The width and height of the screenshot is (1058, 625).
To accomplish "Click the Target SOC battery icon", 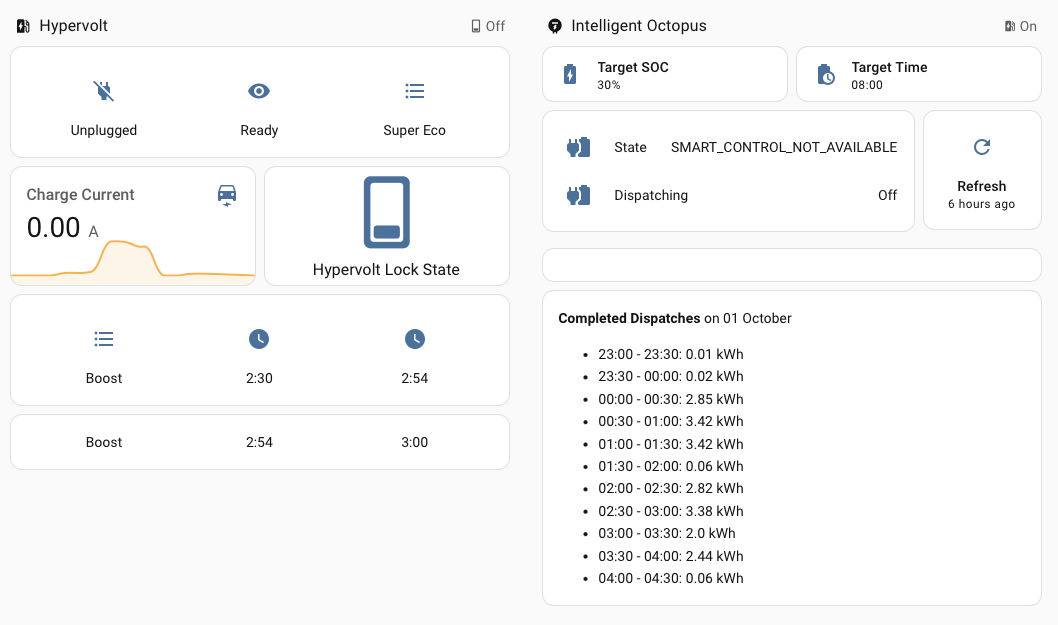I will [570, 75].
